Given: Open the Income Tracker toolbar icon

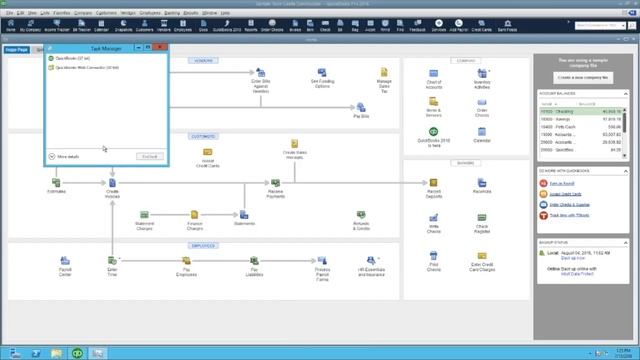Looking at the screenshot, I should click(57, 25).
